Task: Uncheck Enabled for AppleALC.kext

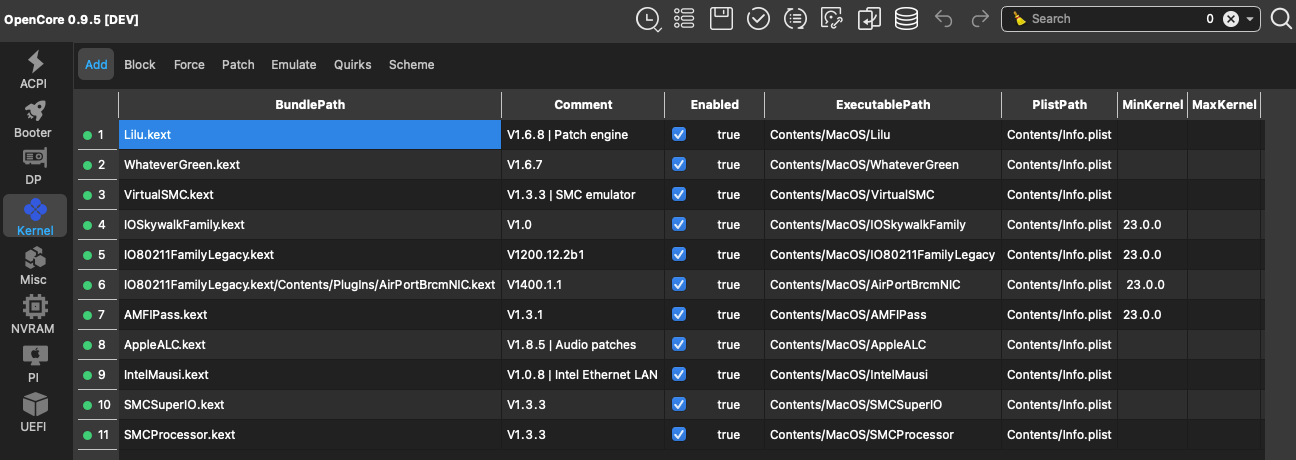Action: 679,344
